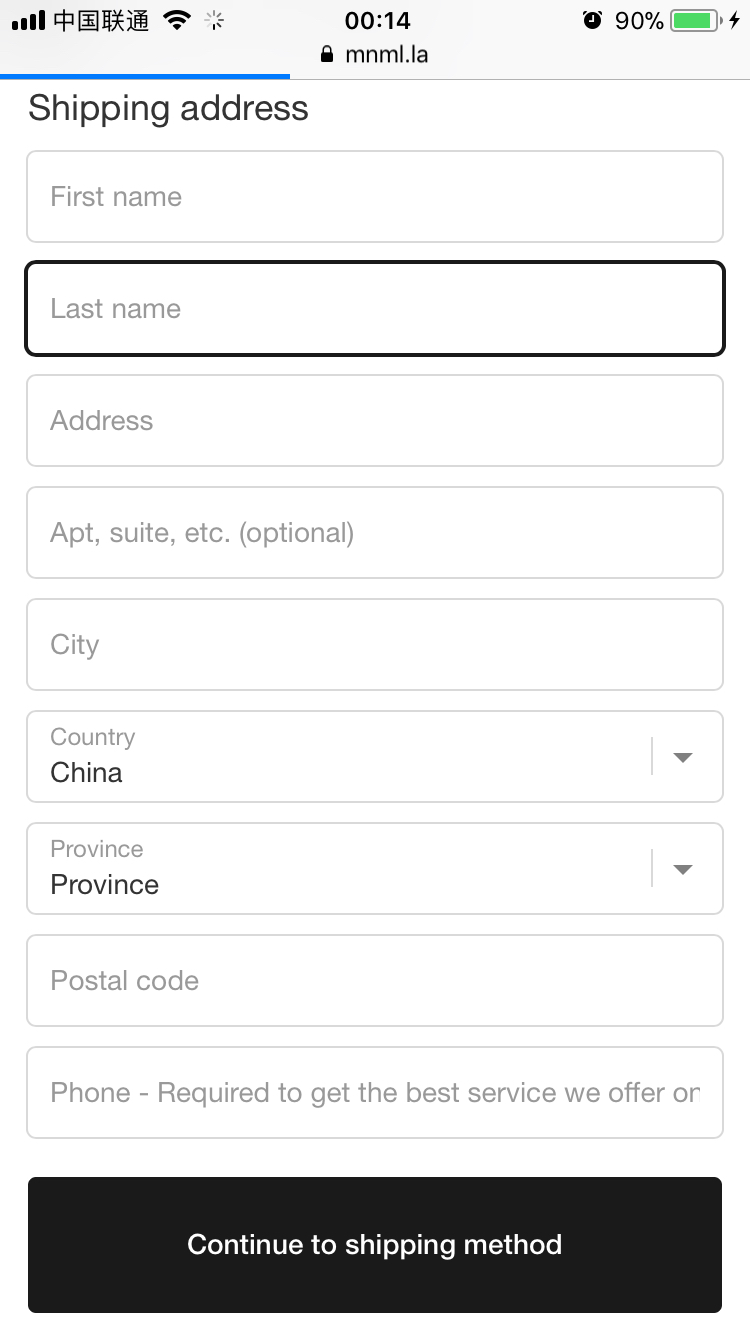Select the City input field

coord(375,645)
